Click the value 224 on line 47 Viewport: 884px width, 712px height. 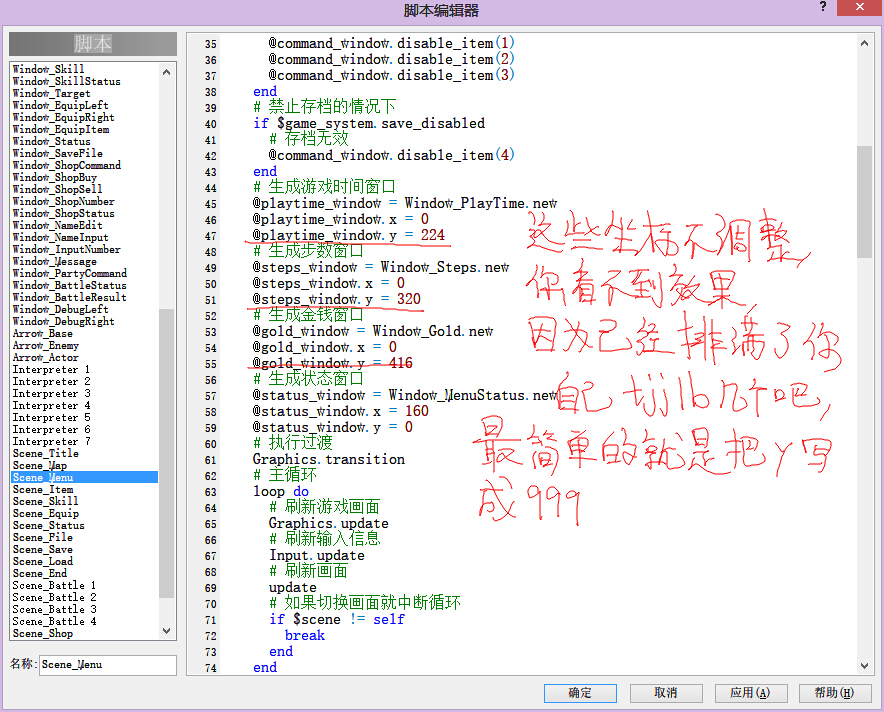(432, 235)
